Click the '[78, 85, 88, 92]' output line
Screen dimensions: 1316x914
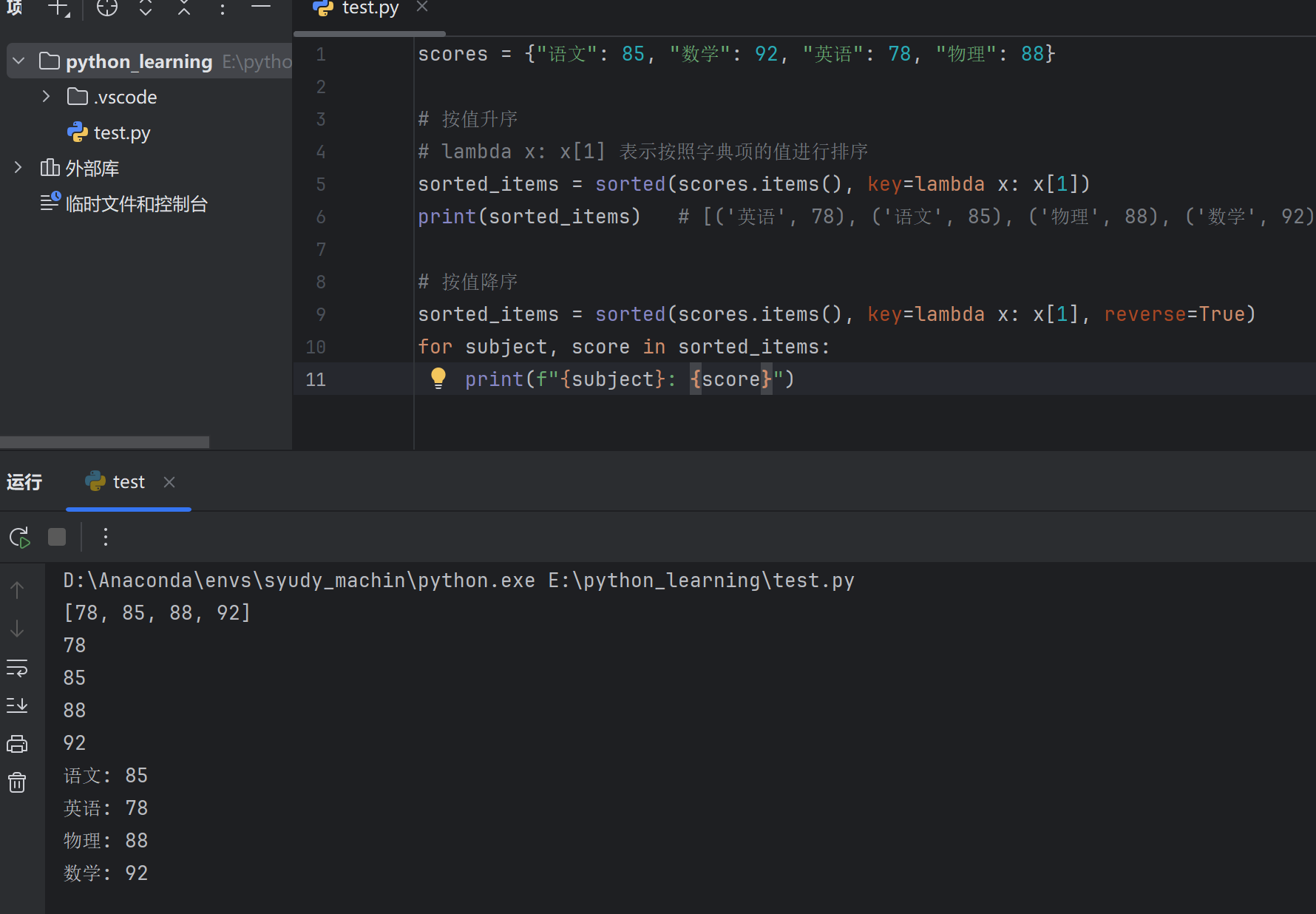tap(157, 613)
